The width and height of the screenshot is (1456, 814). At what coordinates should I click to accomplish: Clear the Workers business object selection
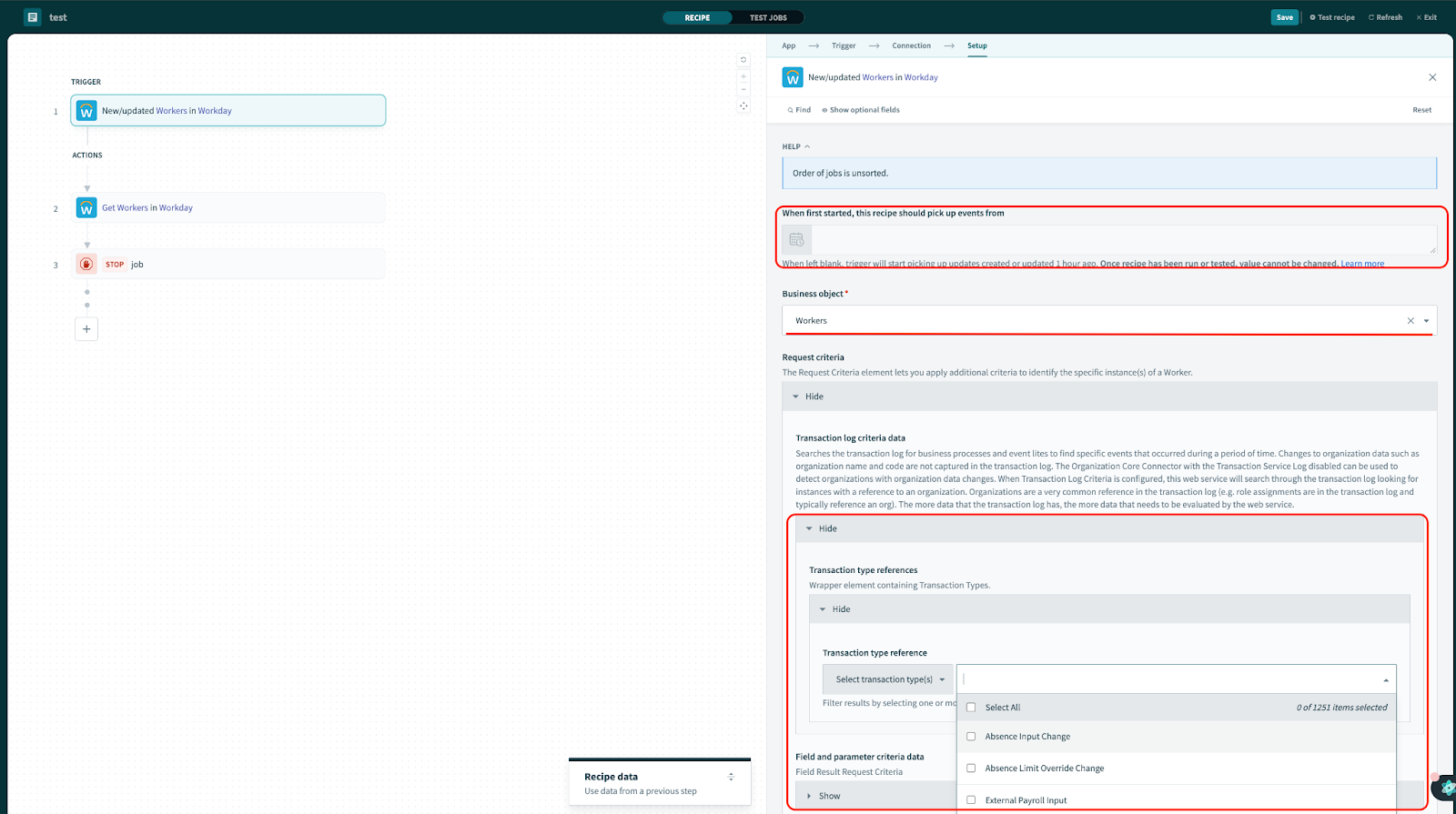pyautogui.click(x=1410, y=320)
